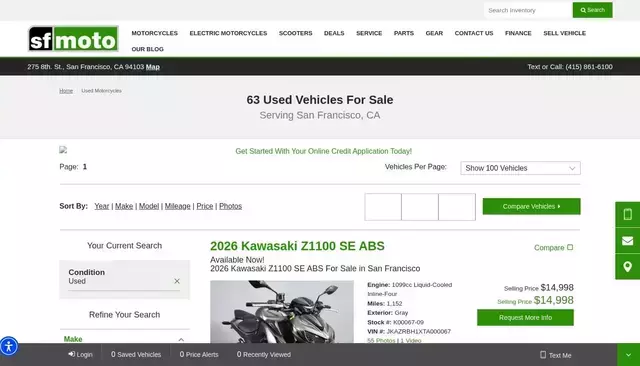Open the 1 Video link
The height and width of the screenshot is (366, 640).
point(411,340)
